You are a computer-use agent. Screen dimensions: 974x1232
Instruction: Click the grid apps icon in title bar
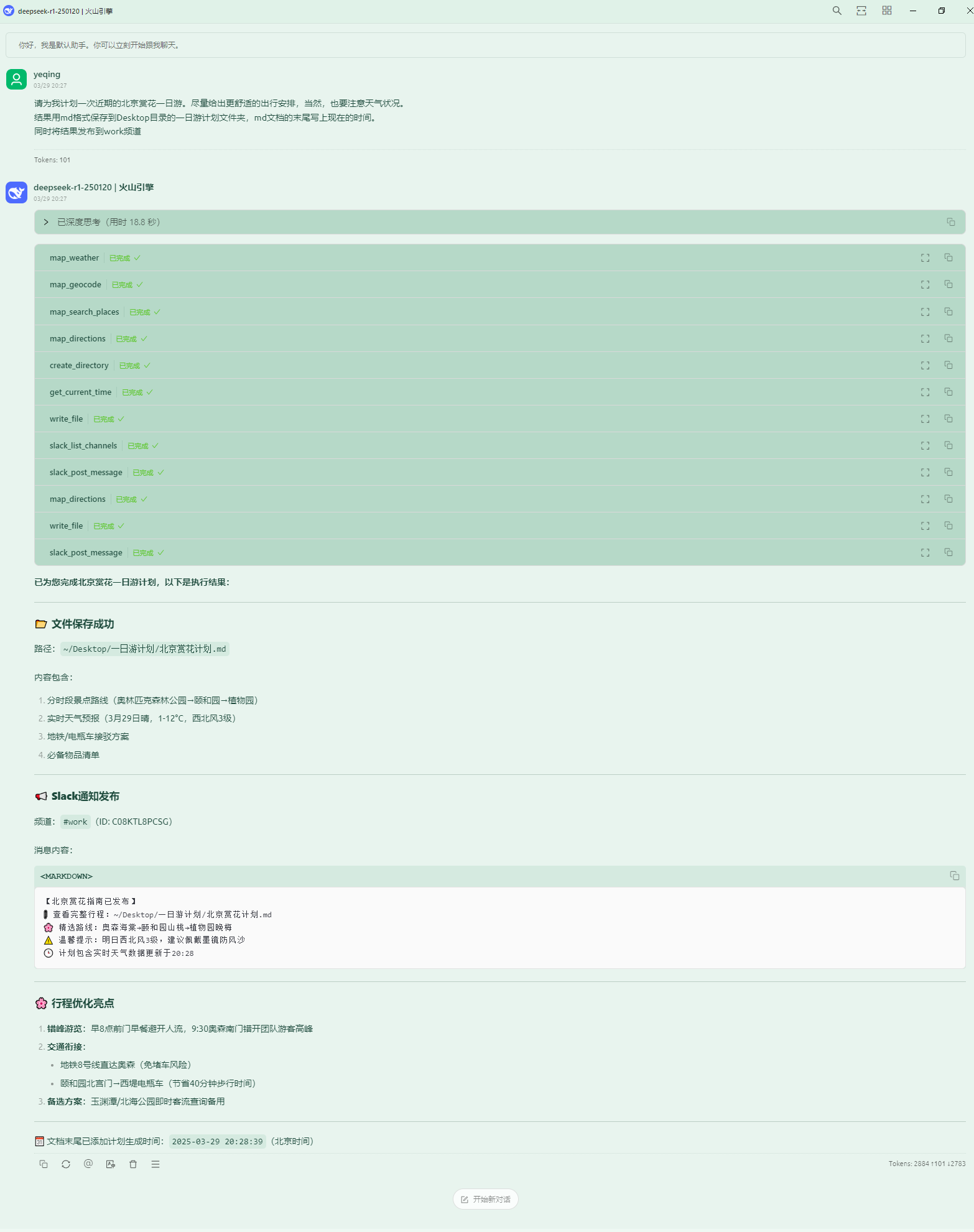[887, 11]
